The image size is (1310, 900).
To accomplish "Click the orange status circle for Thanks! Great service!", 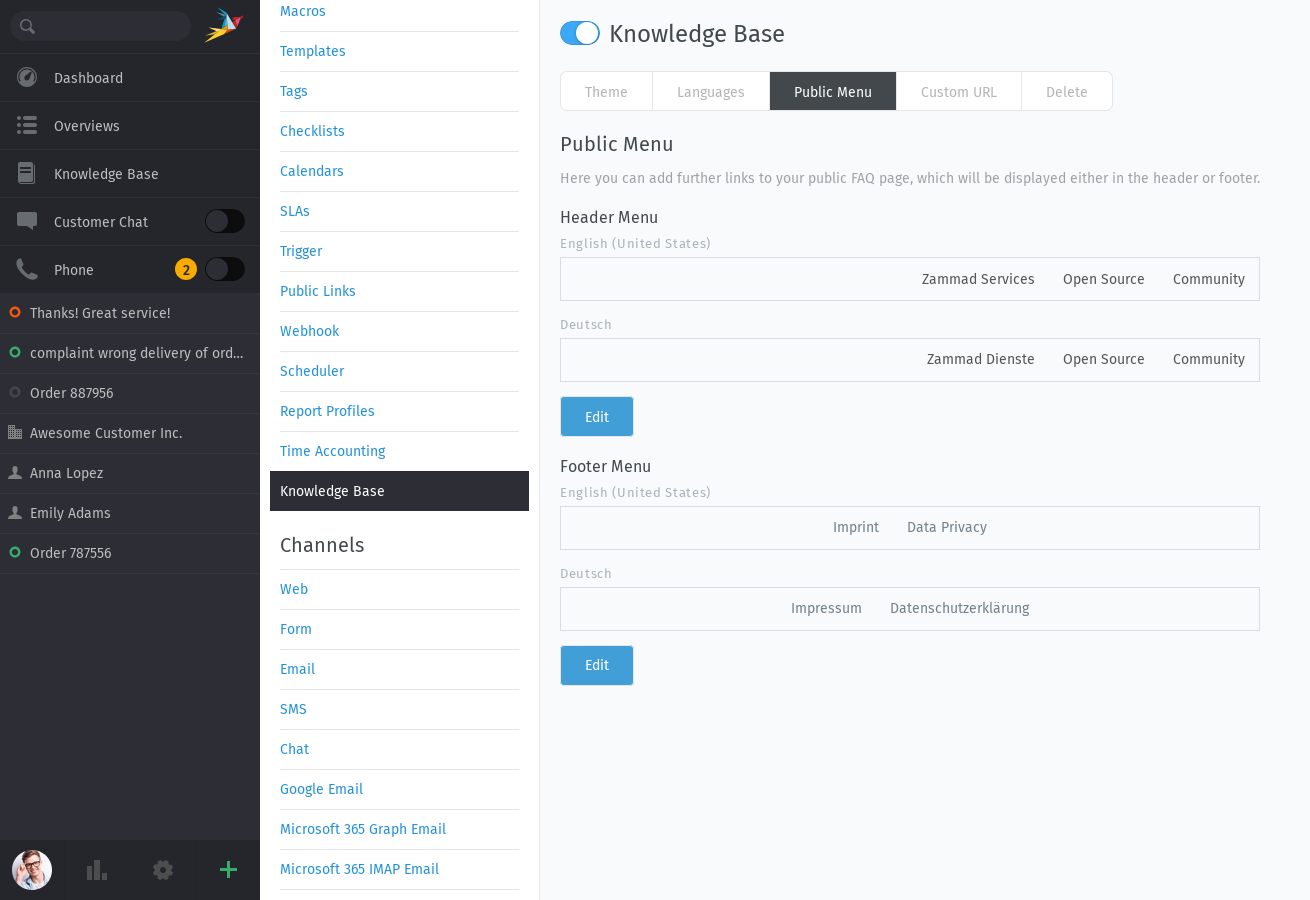I will point(15,313).
